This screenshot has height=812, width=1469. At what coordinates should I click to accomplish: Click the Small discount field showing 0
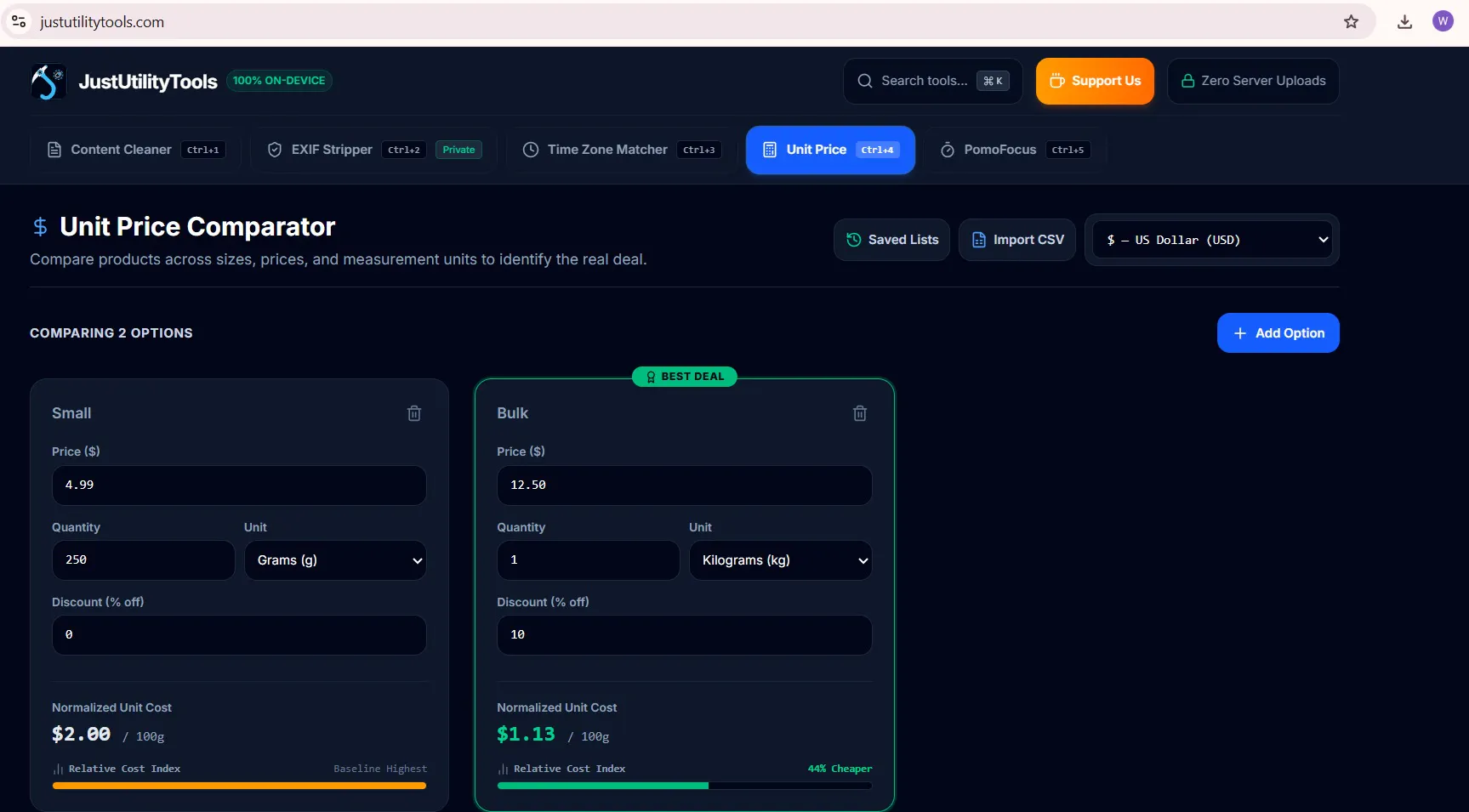click(239, 635)
